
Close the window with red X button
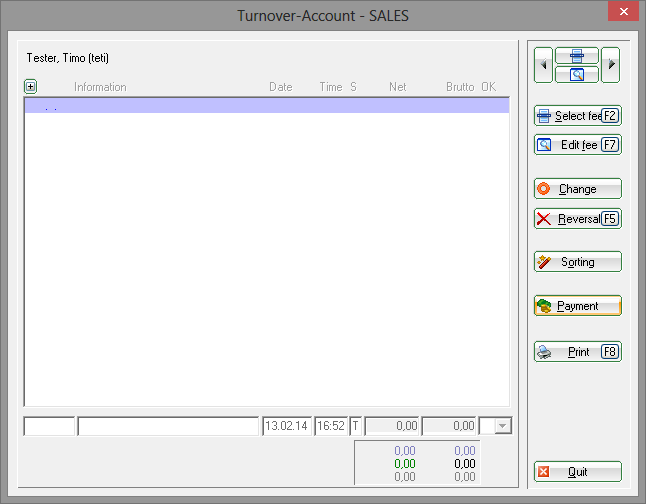(x=623, y=11)
